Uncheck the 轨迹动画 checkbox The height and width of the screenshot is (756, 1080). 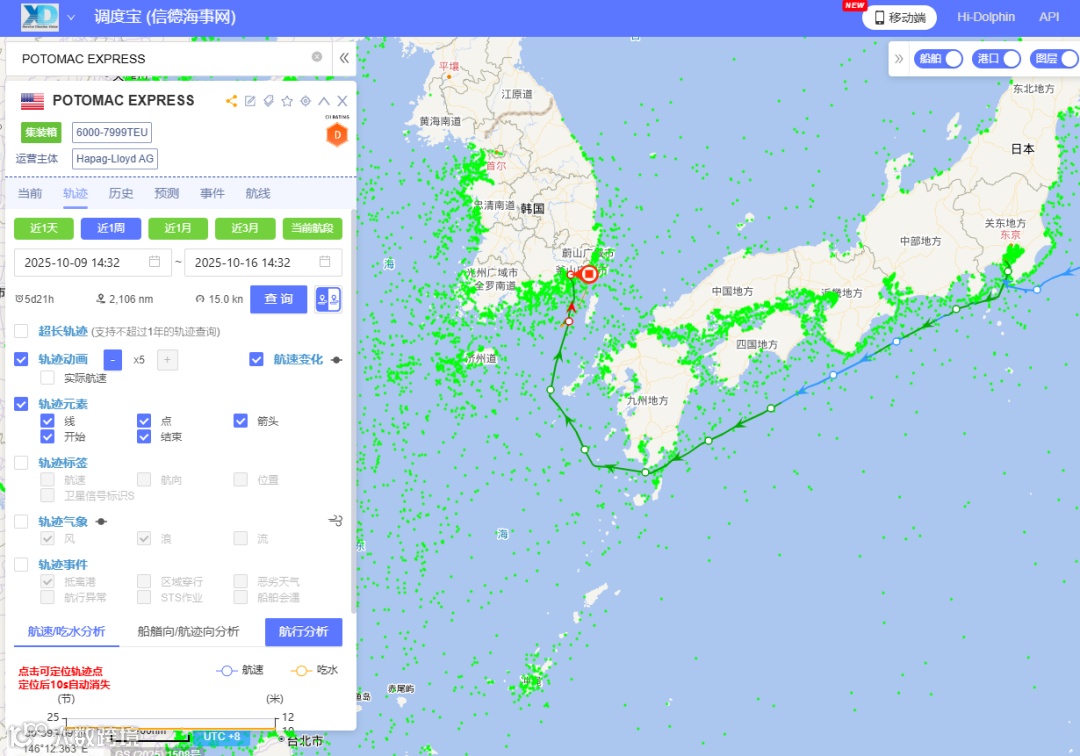pyautogui.click(x=21, y=359)
